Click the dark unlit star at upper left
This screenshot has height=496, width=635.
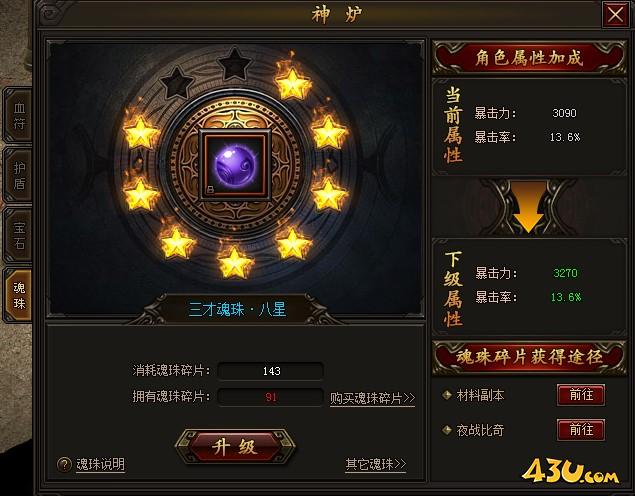click(177, 82)
